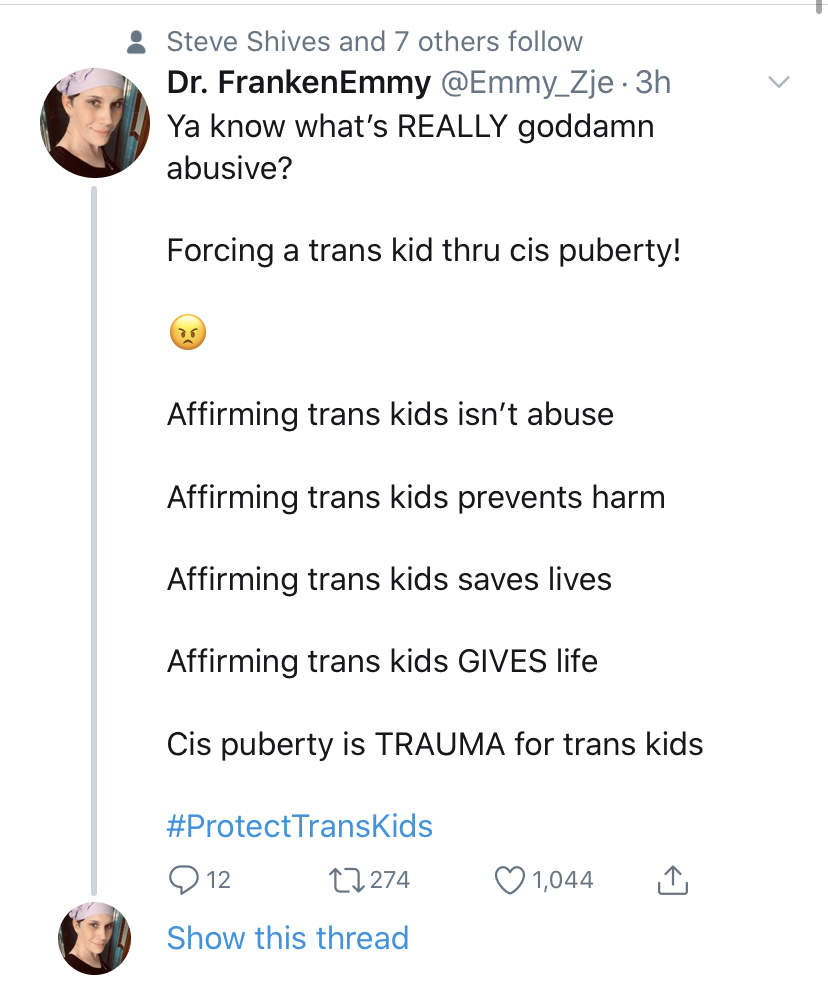Open the small avatar beside Show this thread
828x982 pixels.
click(x=95, y=938)
